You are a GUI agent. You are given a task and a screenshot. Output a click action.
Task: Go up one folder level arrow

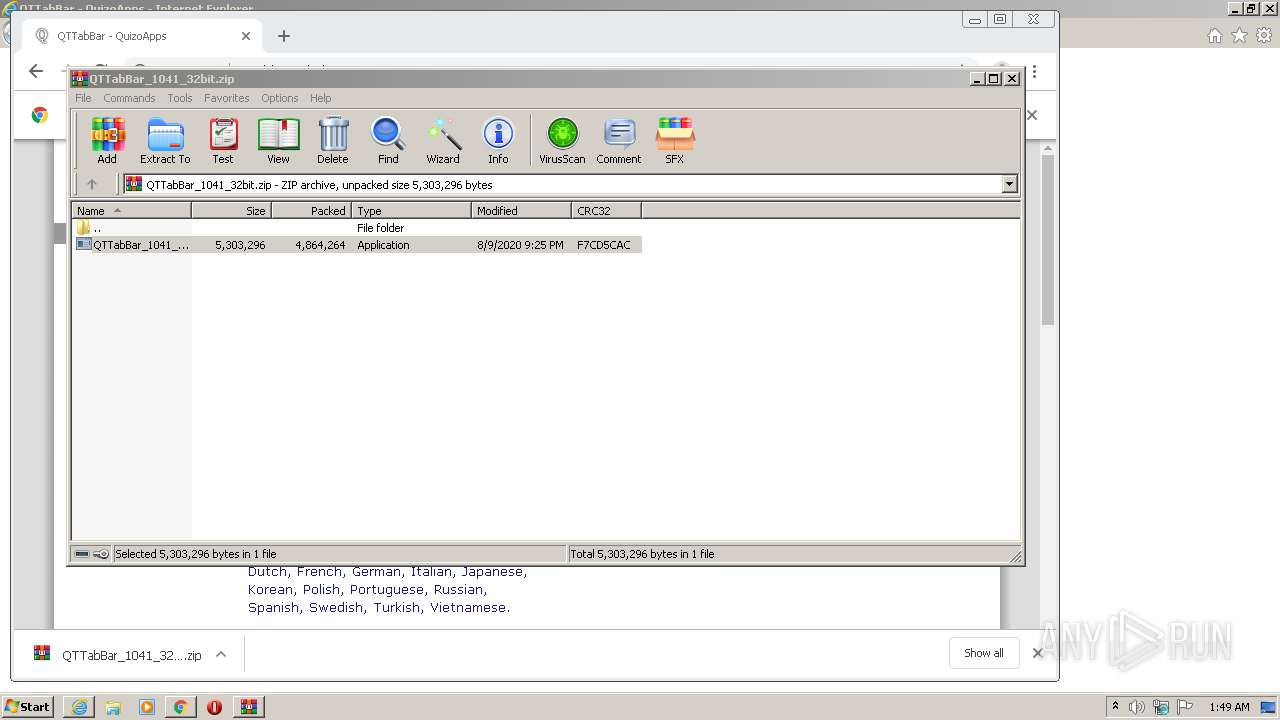click(x=92, y=184)
